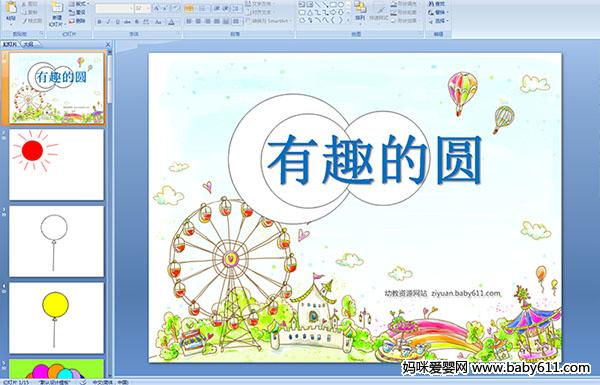Screen dimensions: 600x385
Task: Toggle the highlighted bullets list button
Action: point(189,8)
